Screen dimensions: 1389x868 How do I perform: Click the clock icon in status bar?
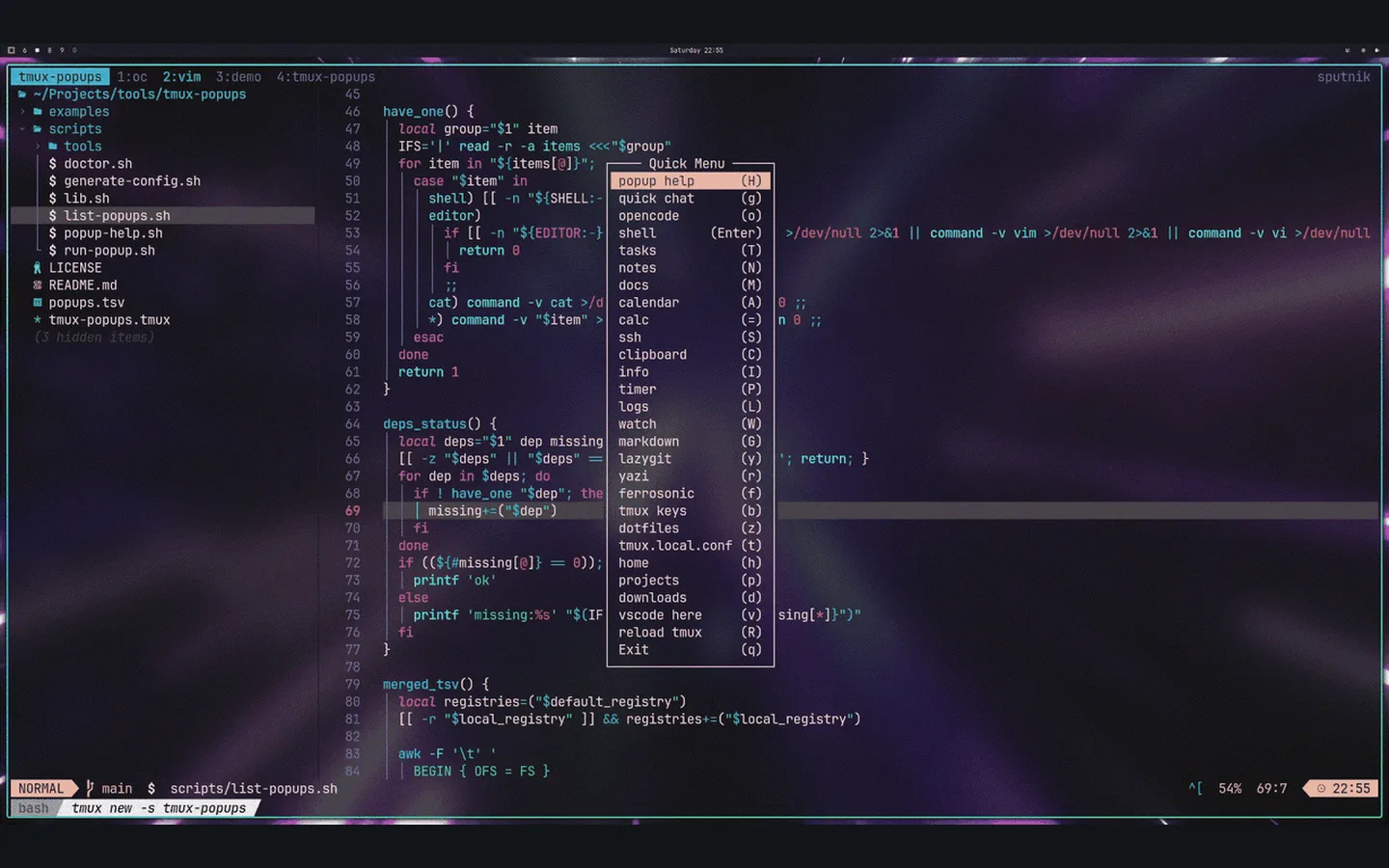coord(1321,789)
